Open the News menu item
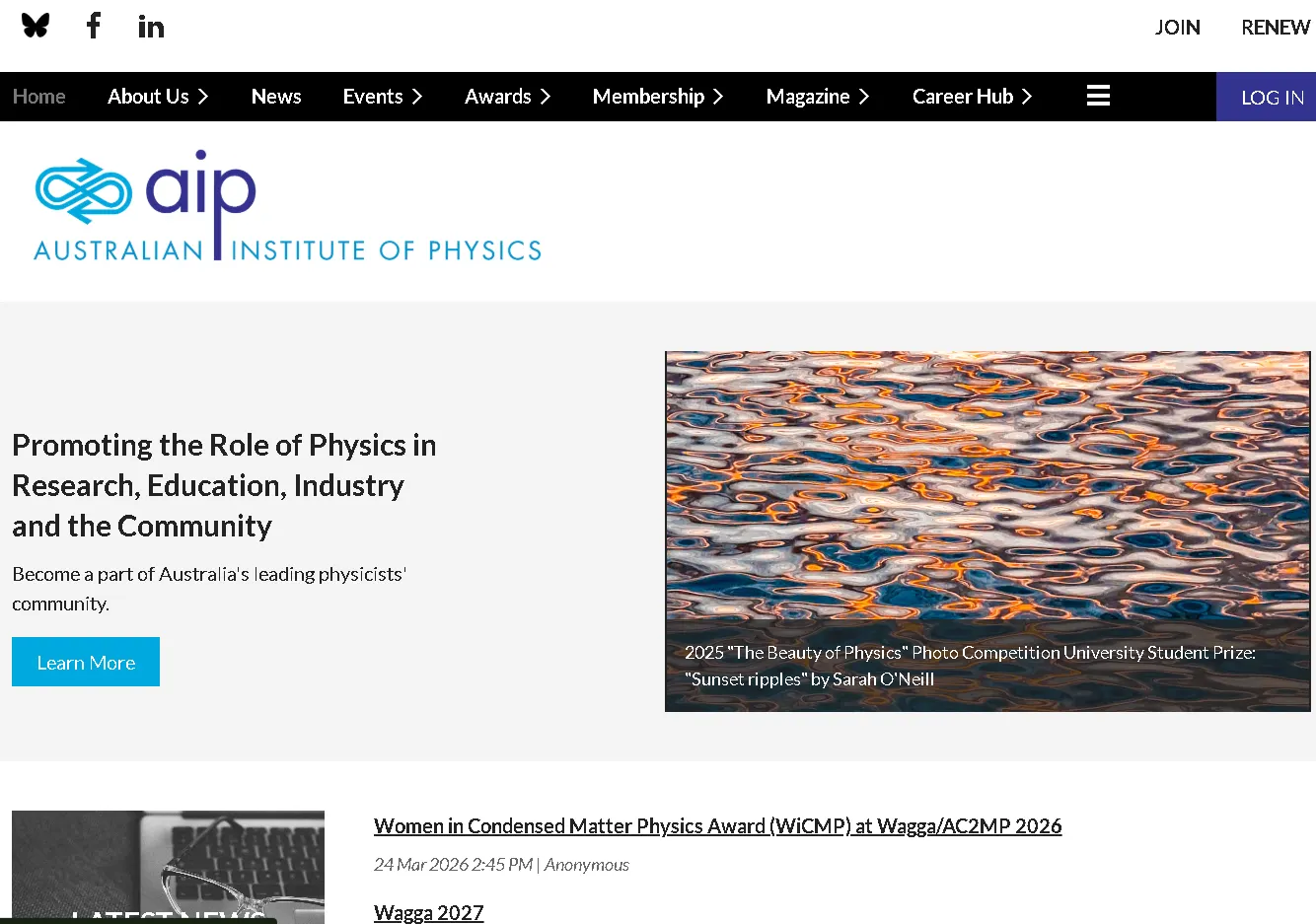 click(x=275, y=96)
